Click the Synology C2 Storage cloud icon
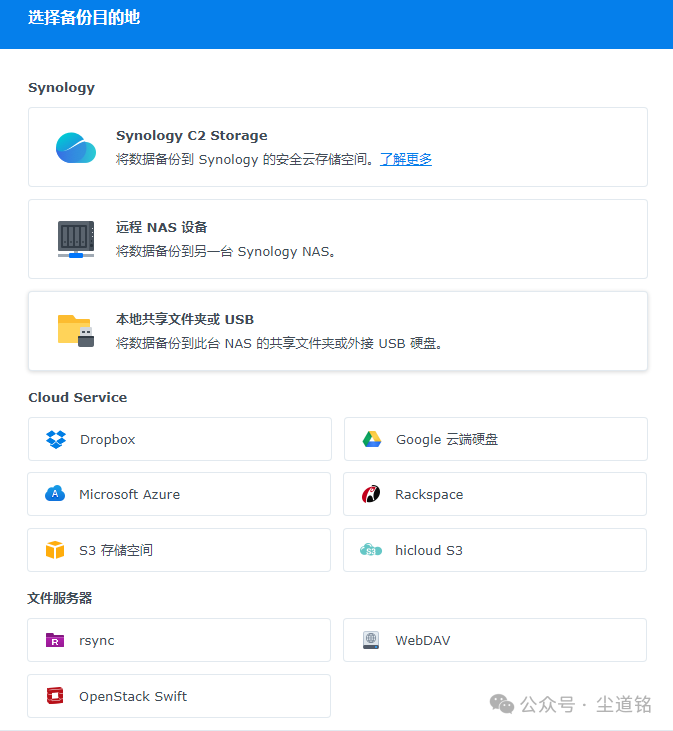 pyautogui.click(x=76, y=148)
